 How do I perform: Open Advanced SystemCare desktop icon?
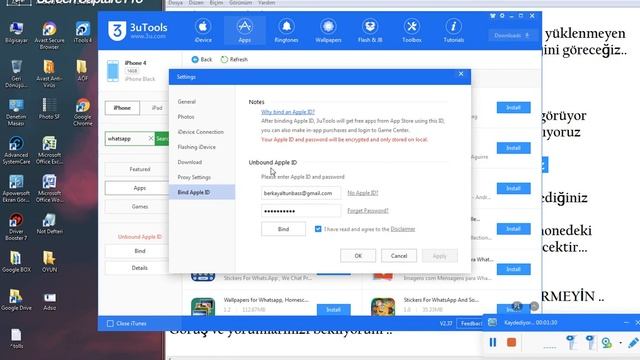click(16, 150)
